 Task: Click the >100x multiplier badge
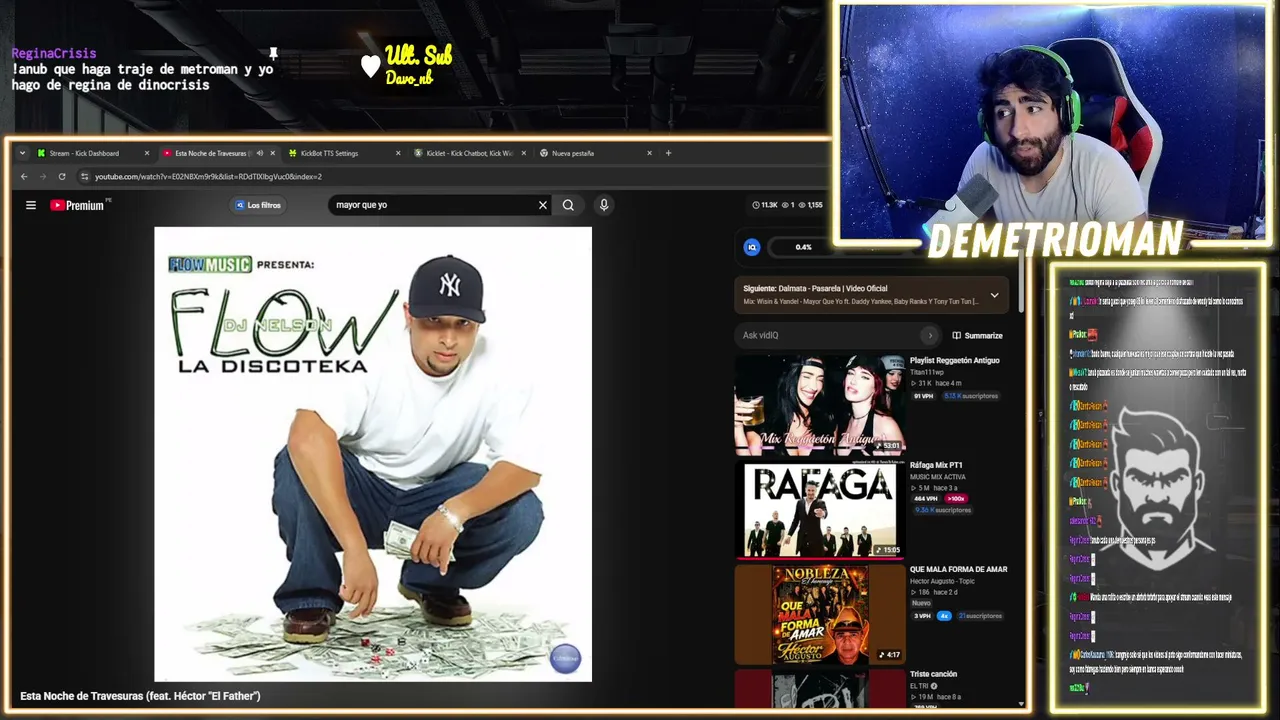[x=956, y=499]
